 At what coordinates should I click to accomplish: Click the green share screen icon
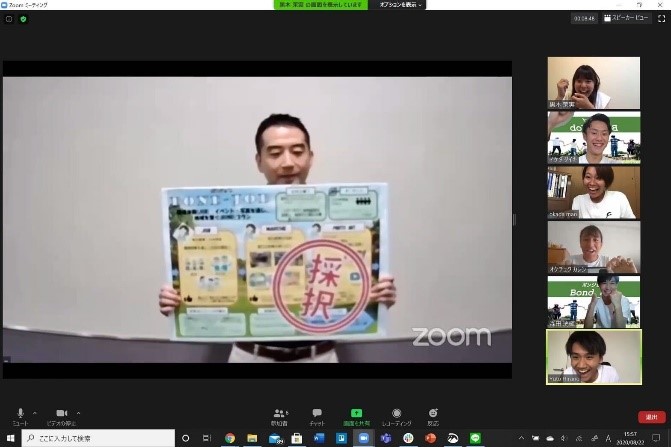pyautogui.click(x=356, y=413)
